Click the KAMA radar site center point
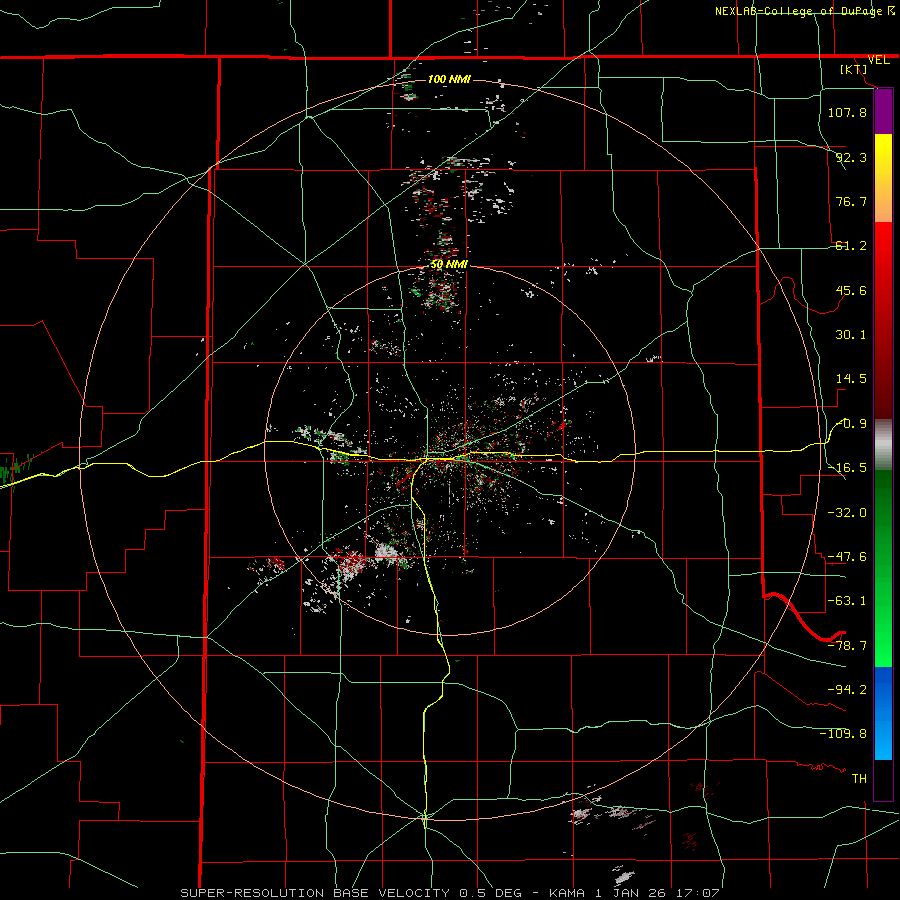The width and height of the screenshot is (900, 900). click(x=449, y=451)
